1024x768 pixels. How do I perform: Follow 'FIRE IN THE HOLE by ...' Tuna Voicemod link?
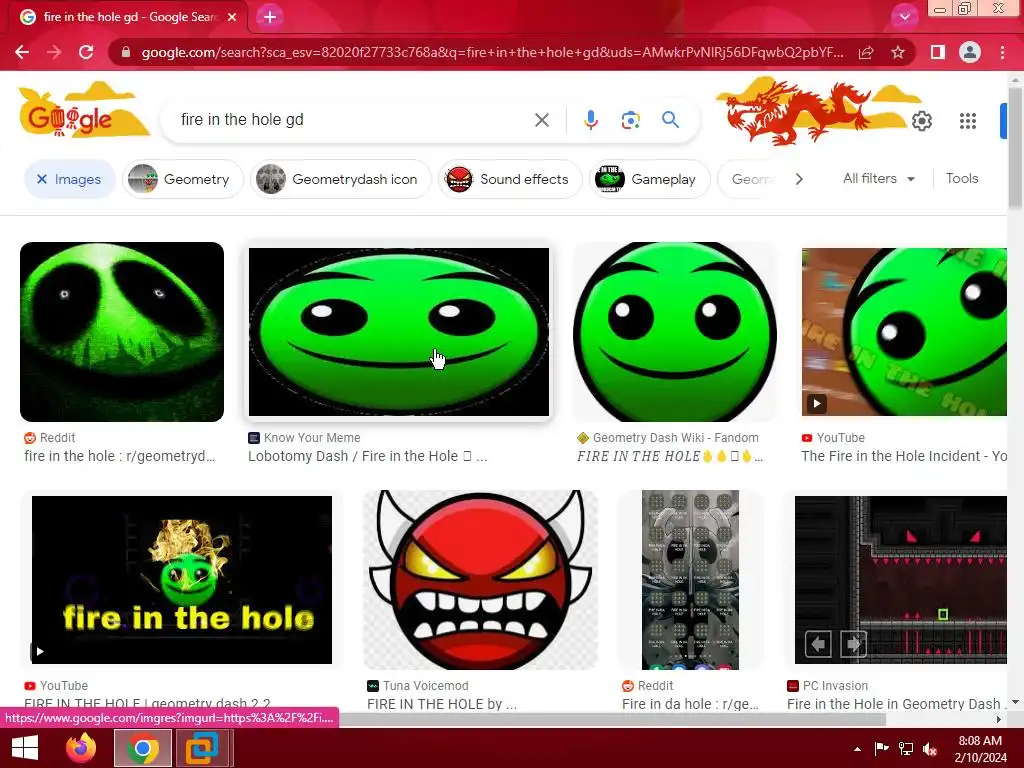click(x=441, y=704)
